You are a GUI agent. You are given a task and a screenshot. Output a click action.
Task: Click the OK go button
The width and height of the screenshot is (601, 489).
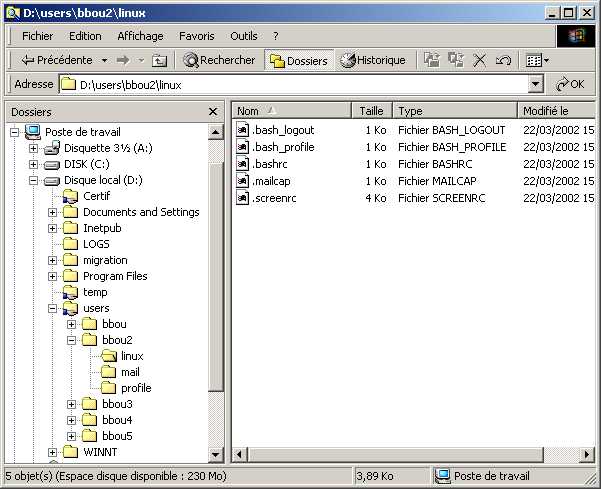[x=570, y=84]
